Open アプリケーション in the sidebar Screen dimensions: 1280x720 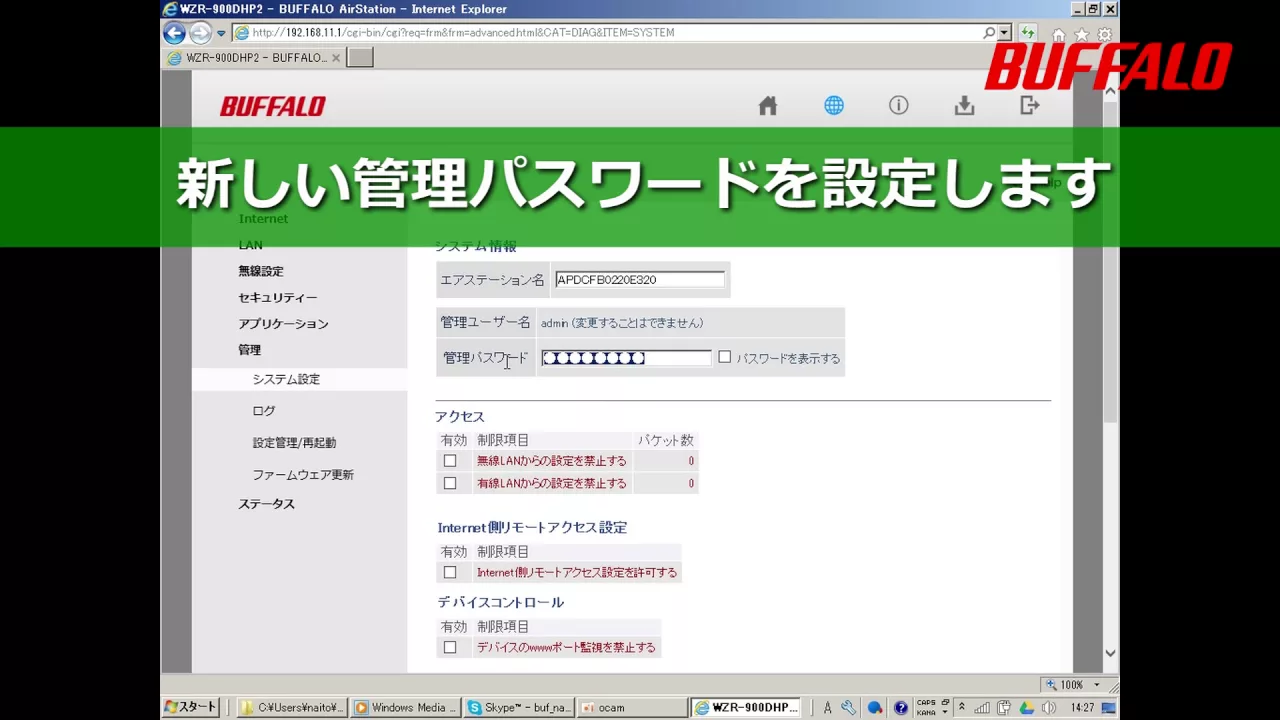tap(283, 324)
